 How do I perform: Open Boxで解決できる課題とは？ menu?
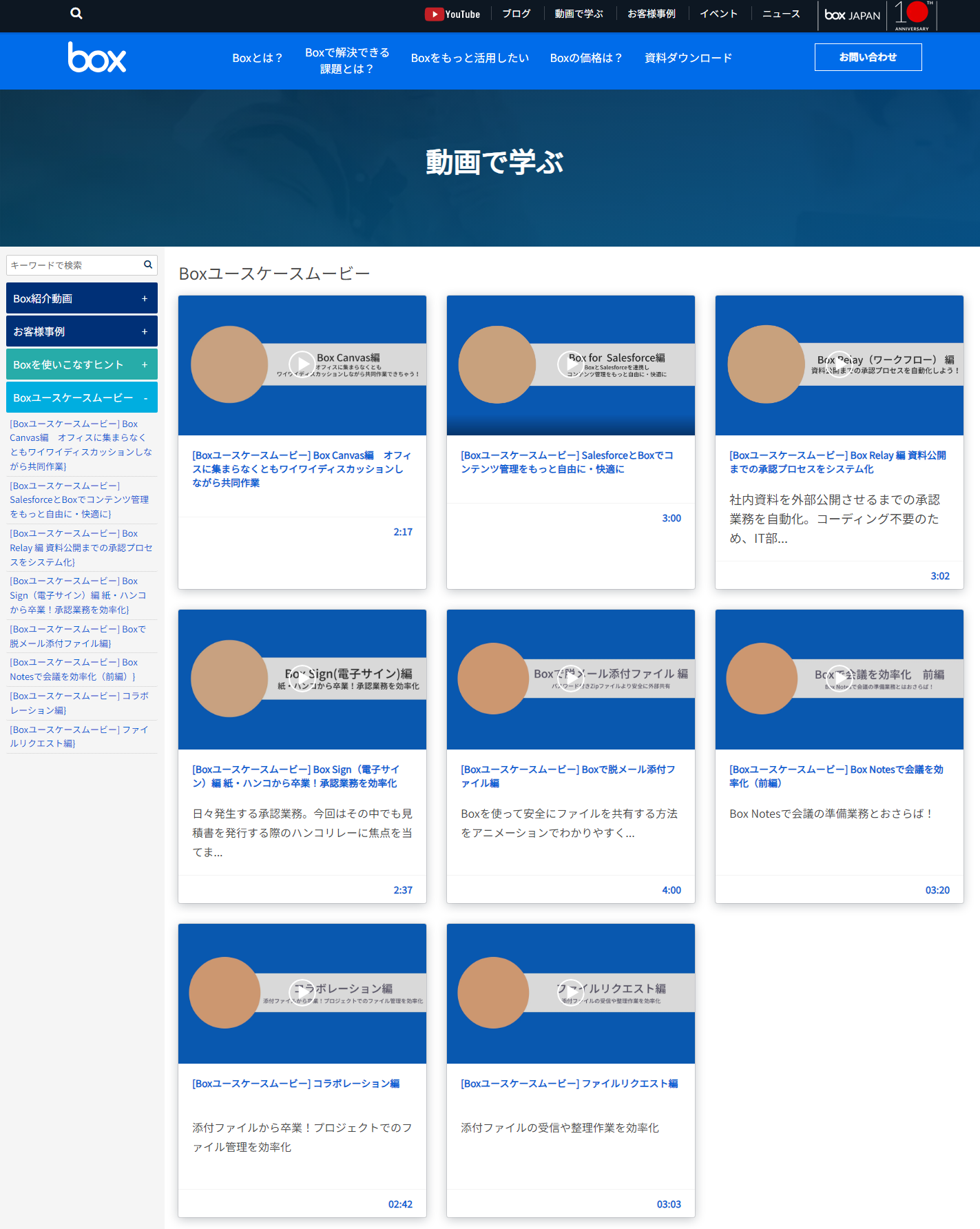(x=346, y=61)
